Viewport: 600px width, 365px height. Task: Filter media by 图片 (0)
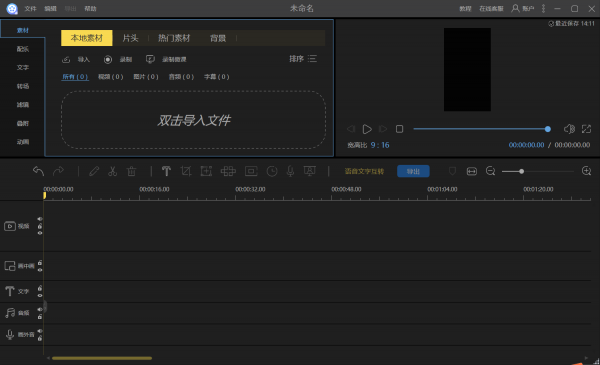click(146, 77)
